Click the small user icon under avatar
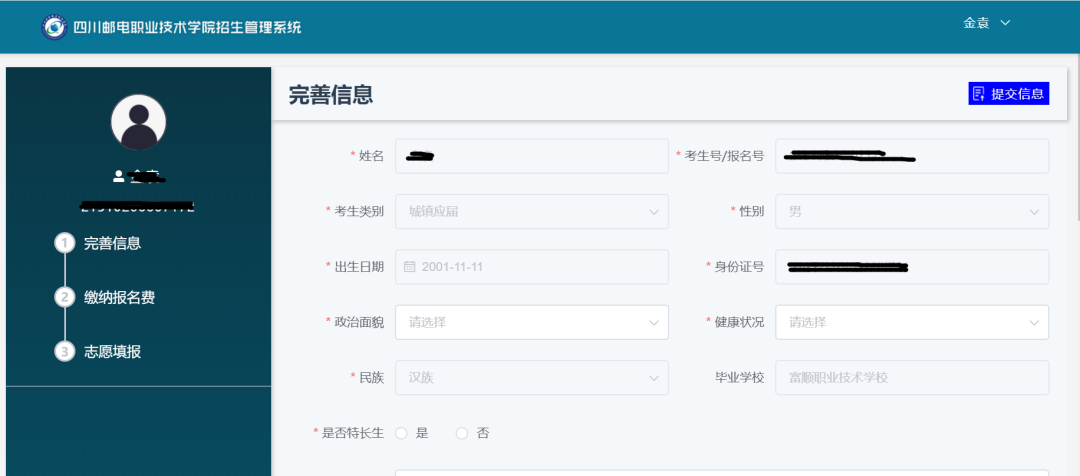This screenshot has width=1080, height=476. point(118,176)
